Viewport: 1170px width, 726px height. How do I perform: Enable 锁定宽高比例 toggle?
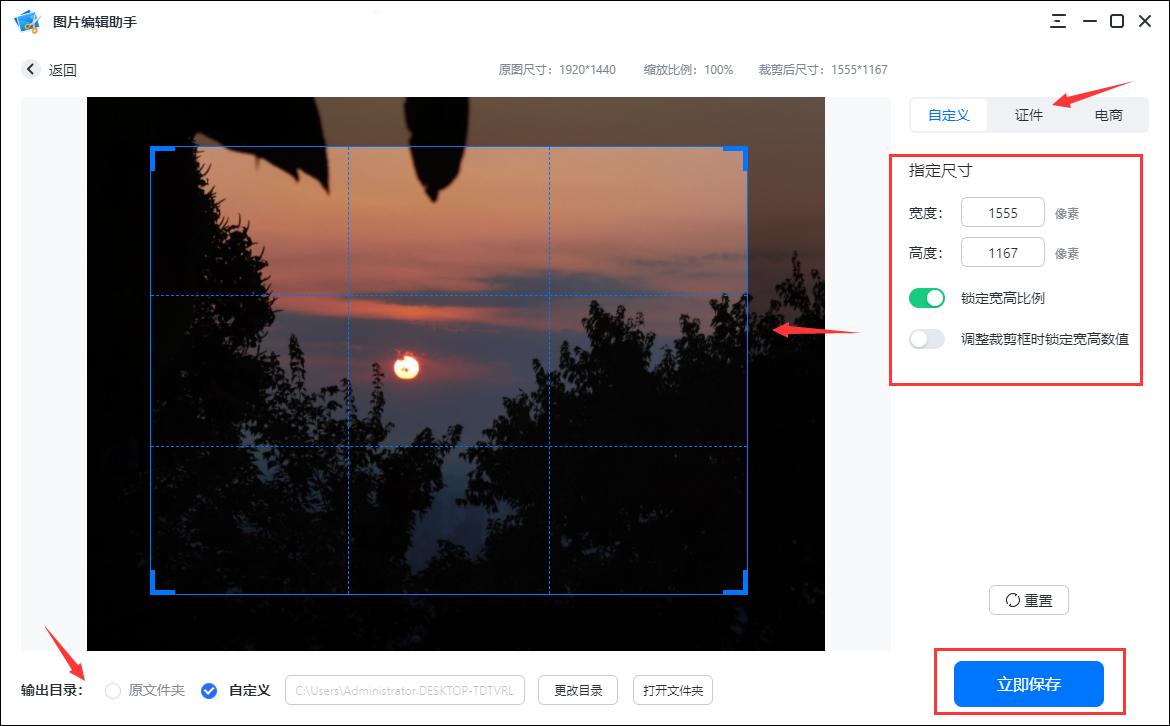(926, 297)
